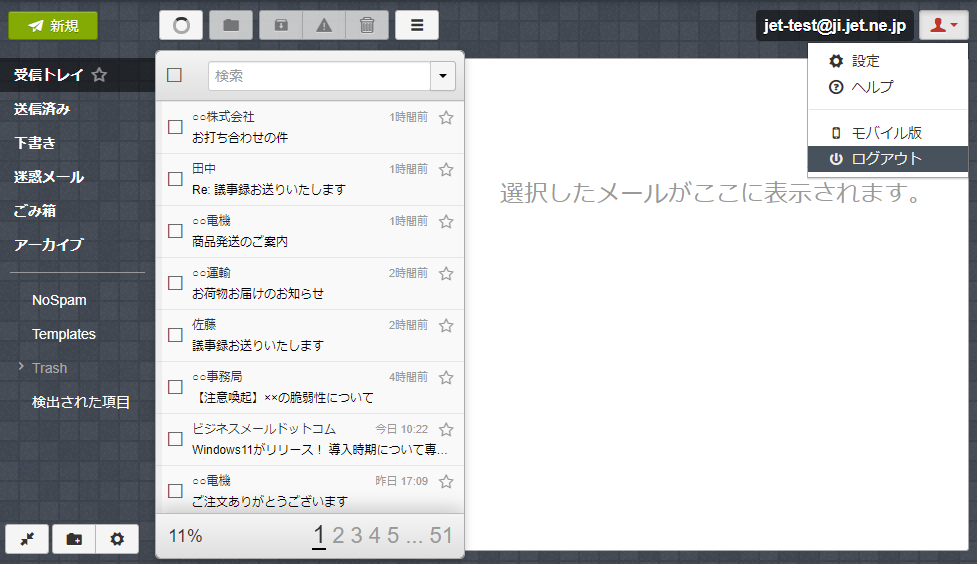Open the more actions hamburger menu
977x564 pixels.
pos(417,26)
